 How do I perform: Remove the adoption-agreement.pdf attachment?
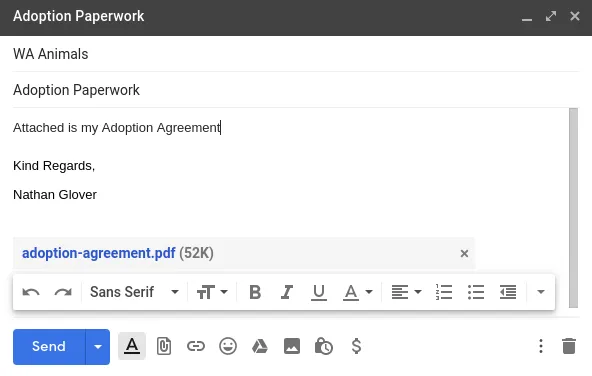(464, 253)
